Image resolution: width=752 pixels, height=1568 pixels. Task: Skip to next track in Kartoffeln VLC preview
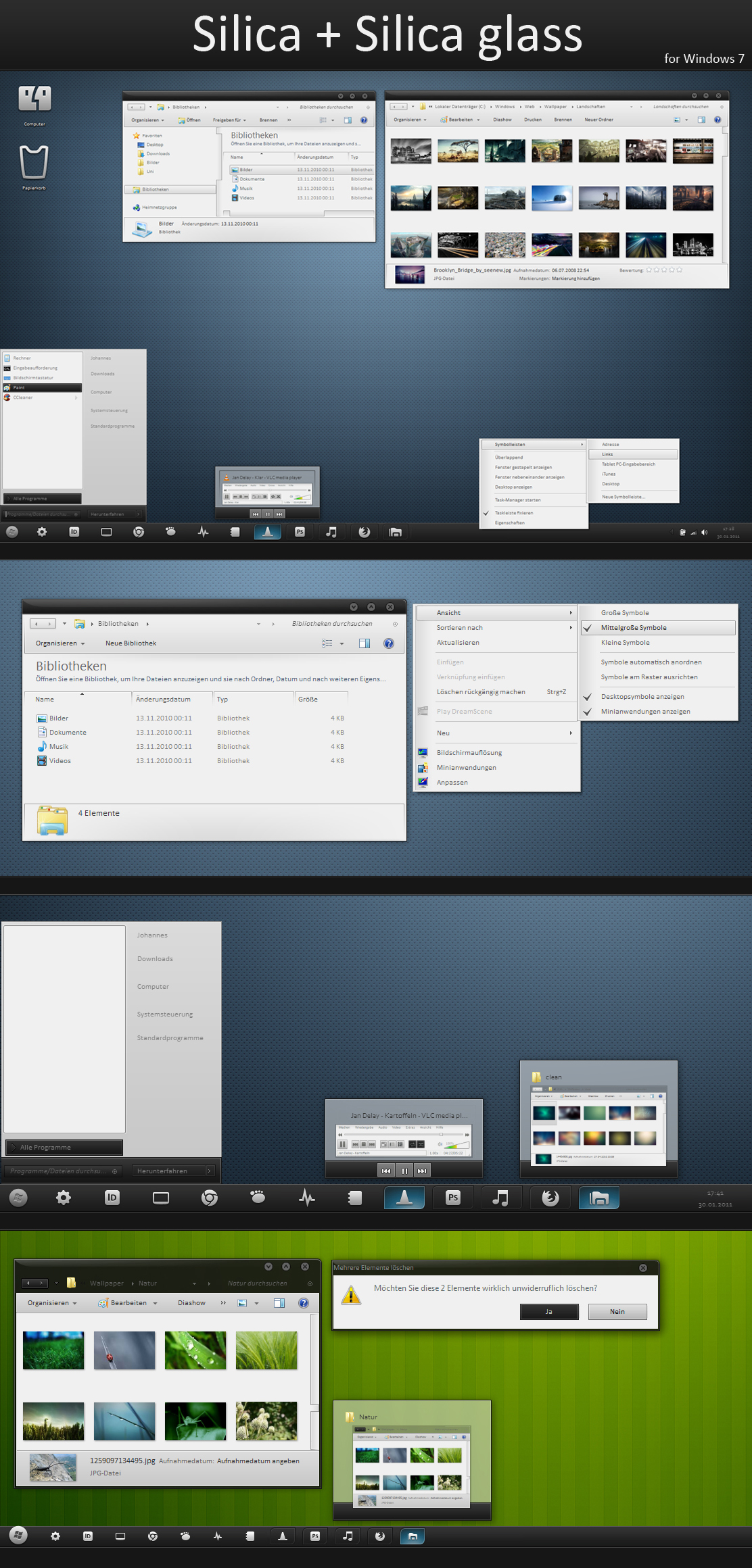(422, 1171)
